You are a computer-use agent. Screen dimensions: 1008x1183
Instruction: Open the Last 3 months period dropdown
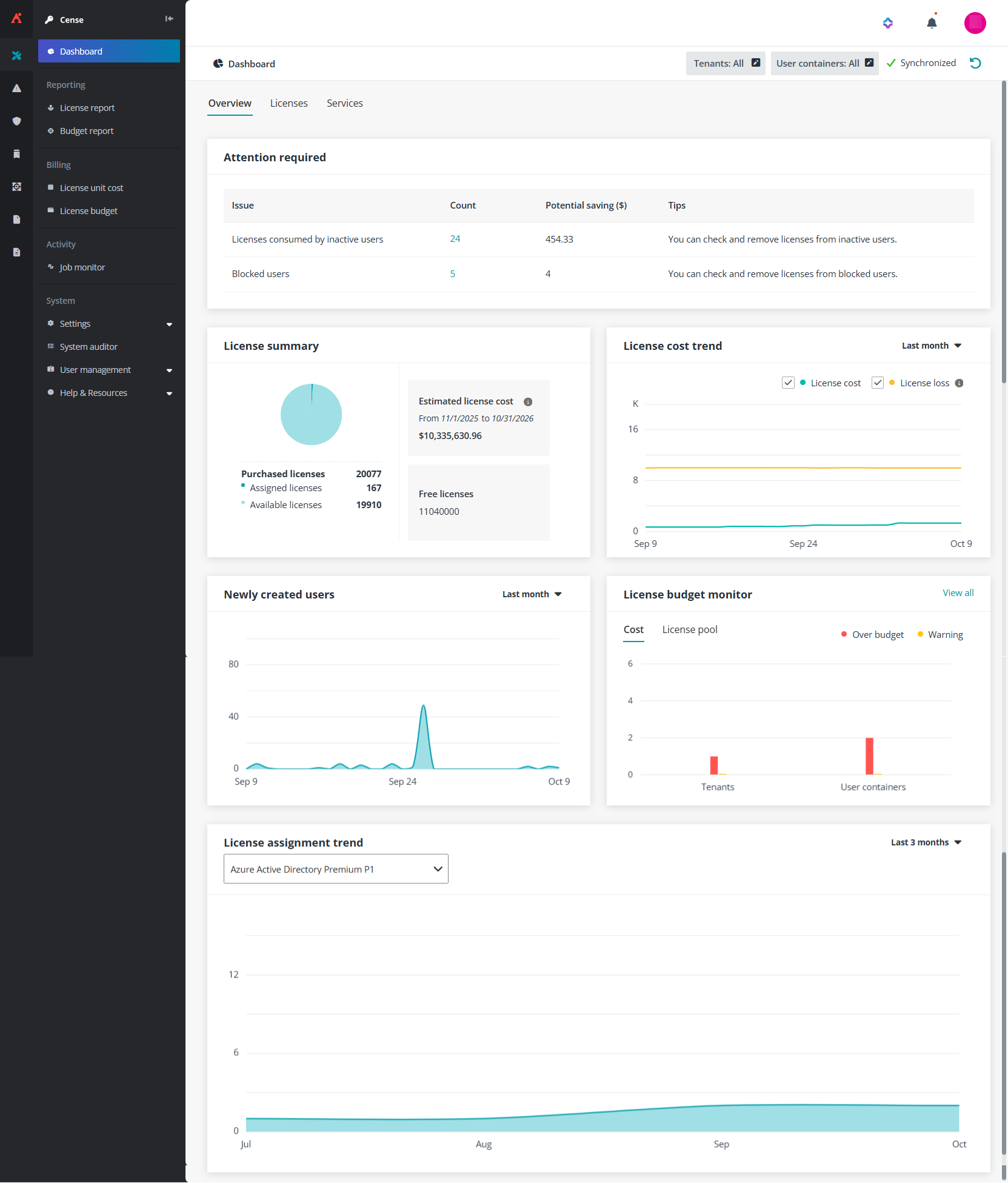[x=926, y=842]
